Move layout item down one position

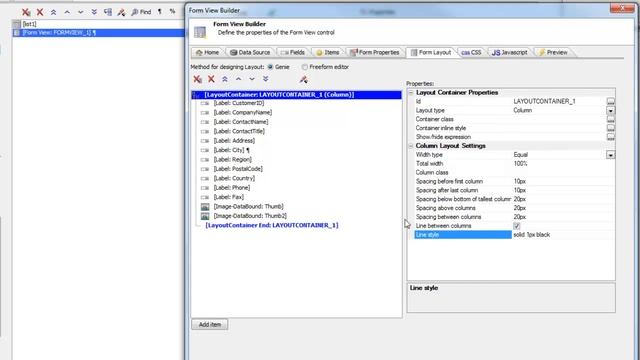point(252,79)
